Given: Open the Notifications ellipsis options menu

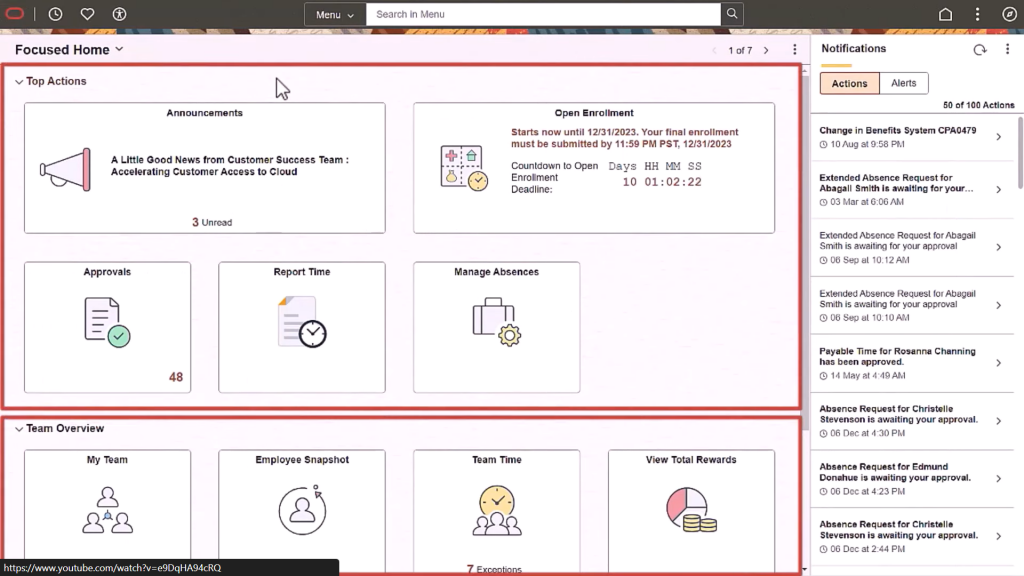Looking at the screenshot, I should click(x=1007, y=48).
